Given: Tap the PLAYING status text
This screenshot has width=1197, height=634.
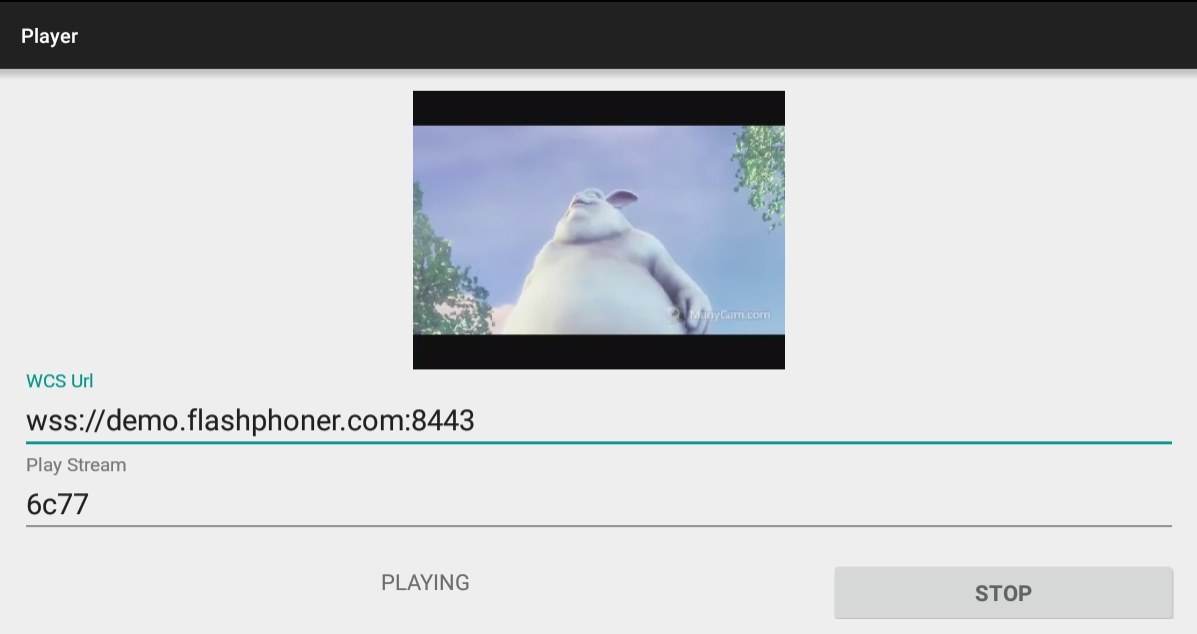Looking at the screenshot, I should coord(425,583).
